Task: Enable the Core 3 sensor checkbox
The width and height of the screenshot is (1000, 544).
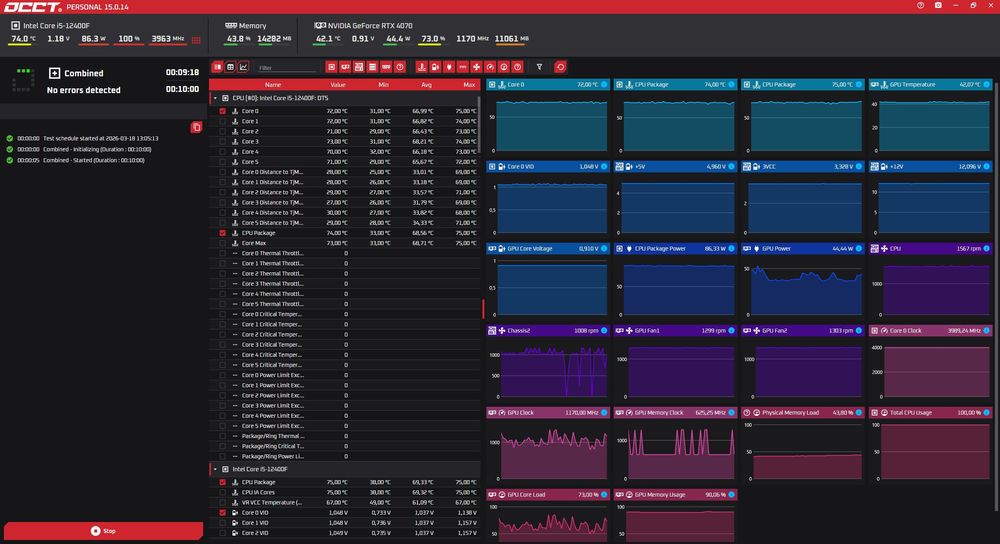Action: [x=223, y=142]
